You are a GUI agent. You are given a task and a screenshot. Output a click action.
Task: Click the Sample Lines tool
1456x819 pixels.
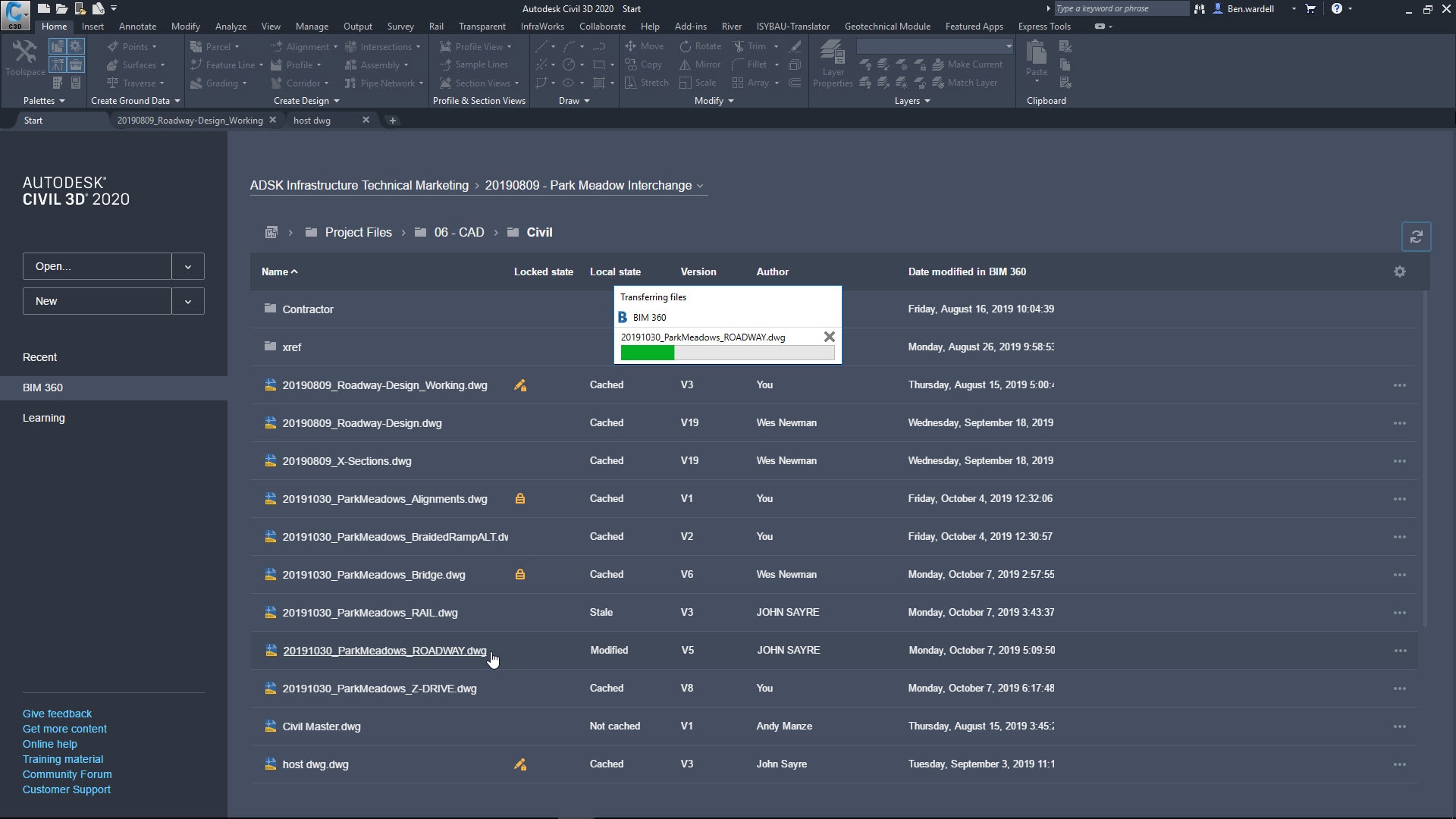474,64
